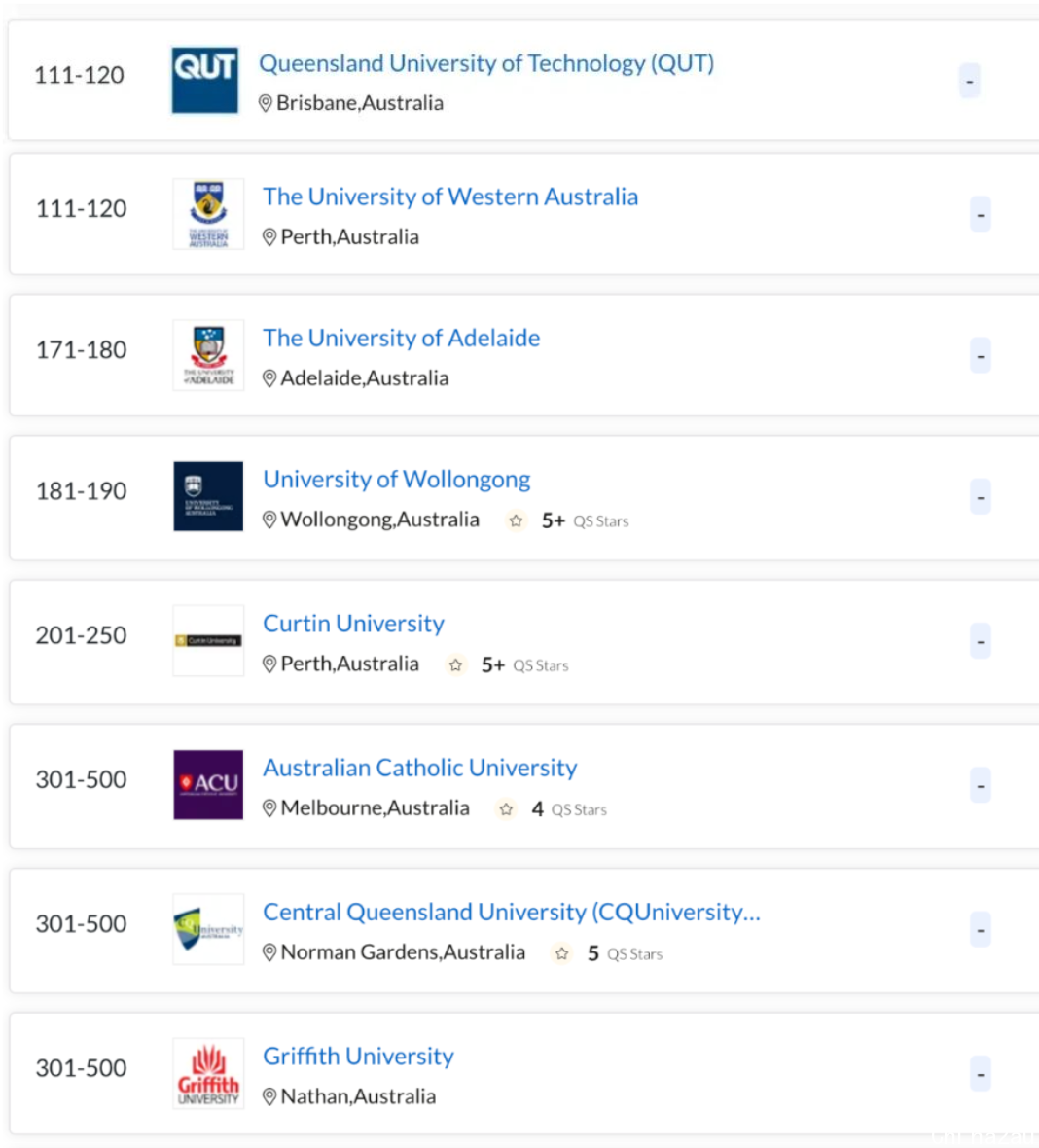Open Australian Catholic University link
The height and width of the screenshot is (1148, 1039).
pyautogui.click(x=419, y=768)
